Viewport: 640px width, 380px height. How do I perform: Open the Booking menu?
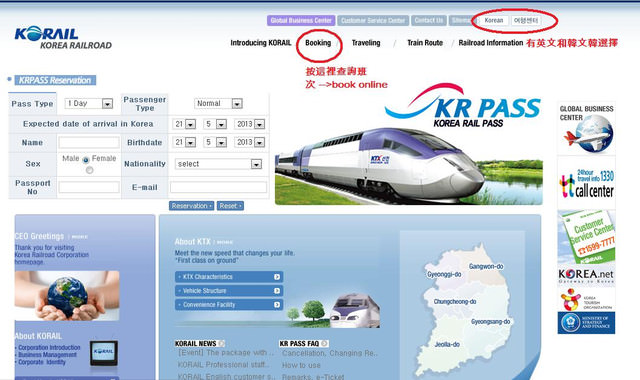(318, 43)
